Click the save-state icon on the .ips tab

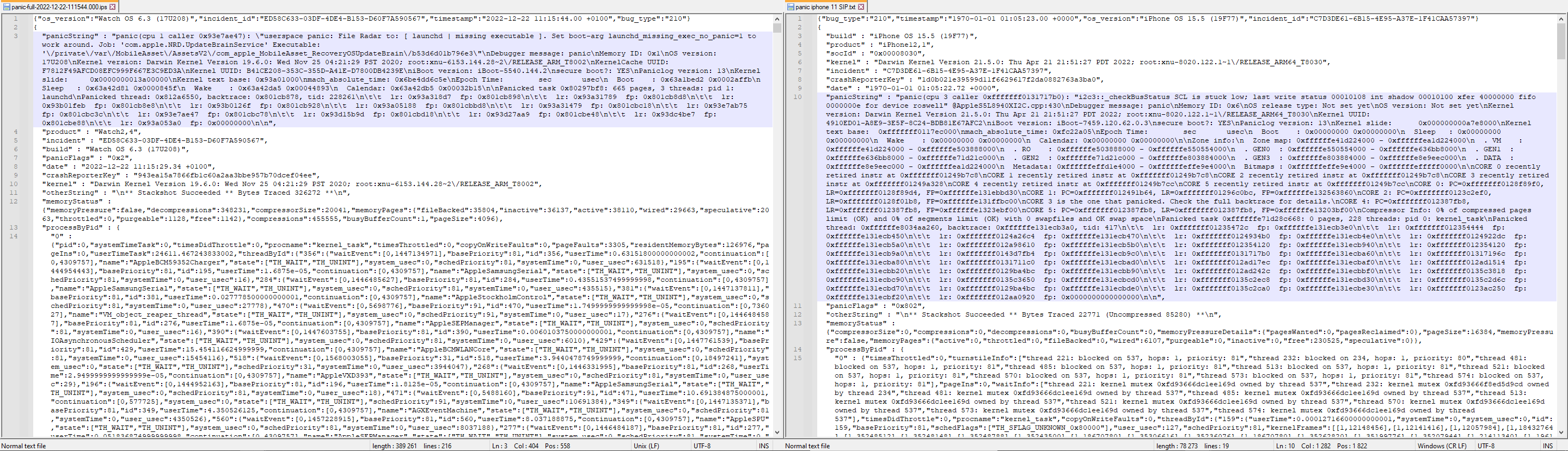click(x=7, y=7)
